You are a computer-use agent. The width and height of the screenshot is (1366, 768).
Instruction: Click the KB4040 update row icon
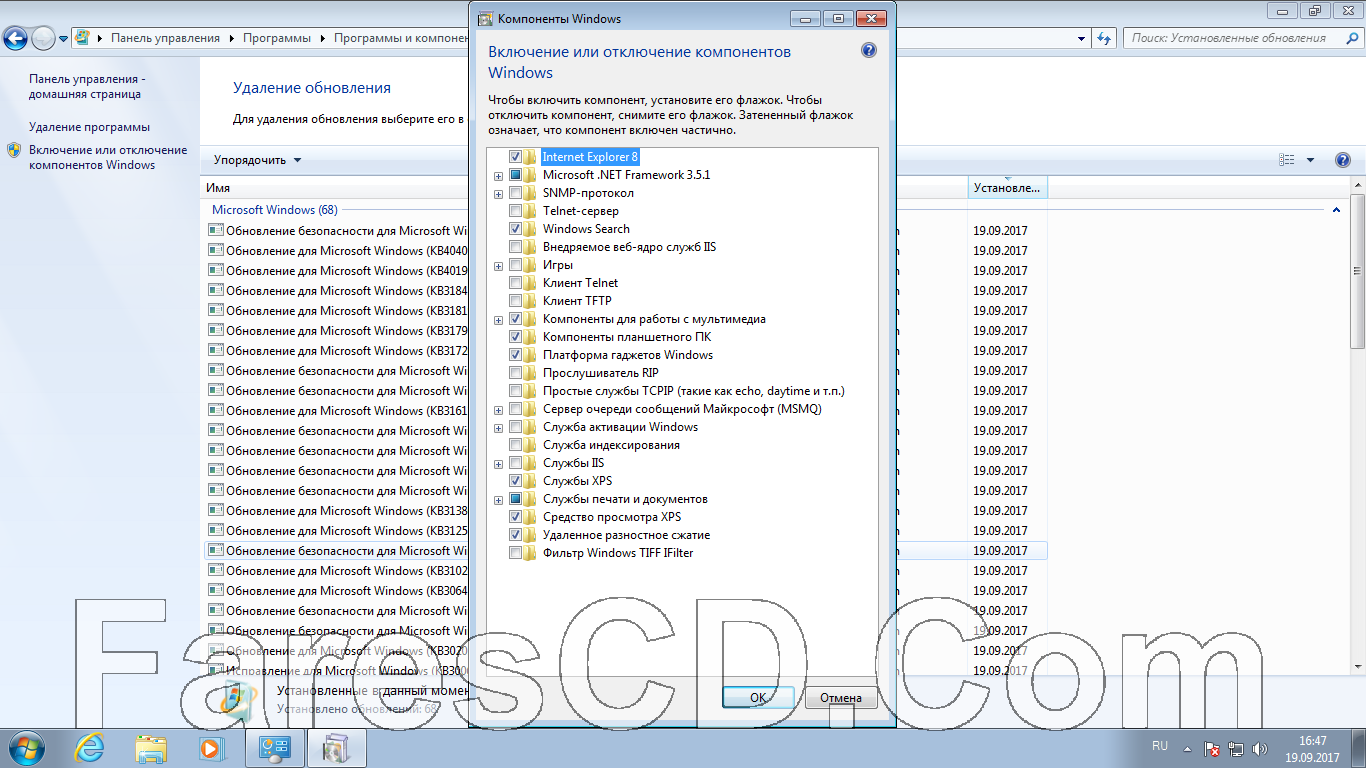216,251
